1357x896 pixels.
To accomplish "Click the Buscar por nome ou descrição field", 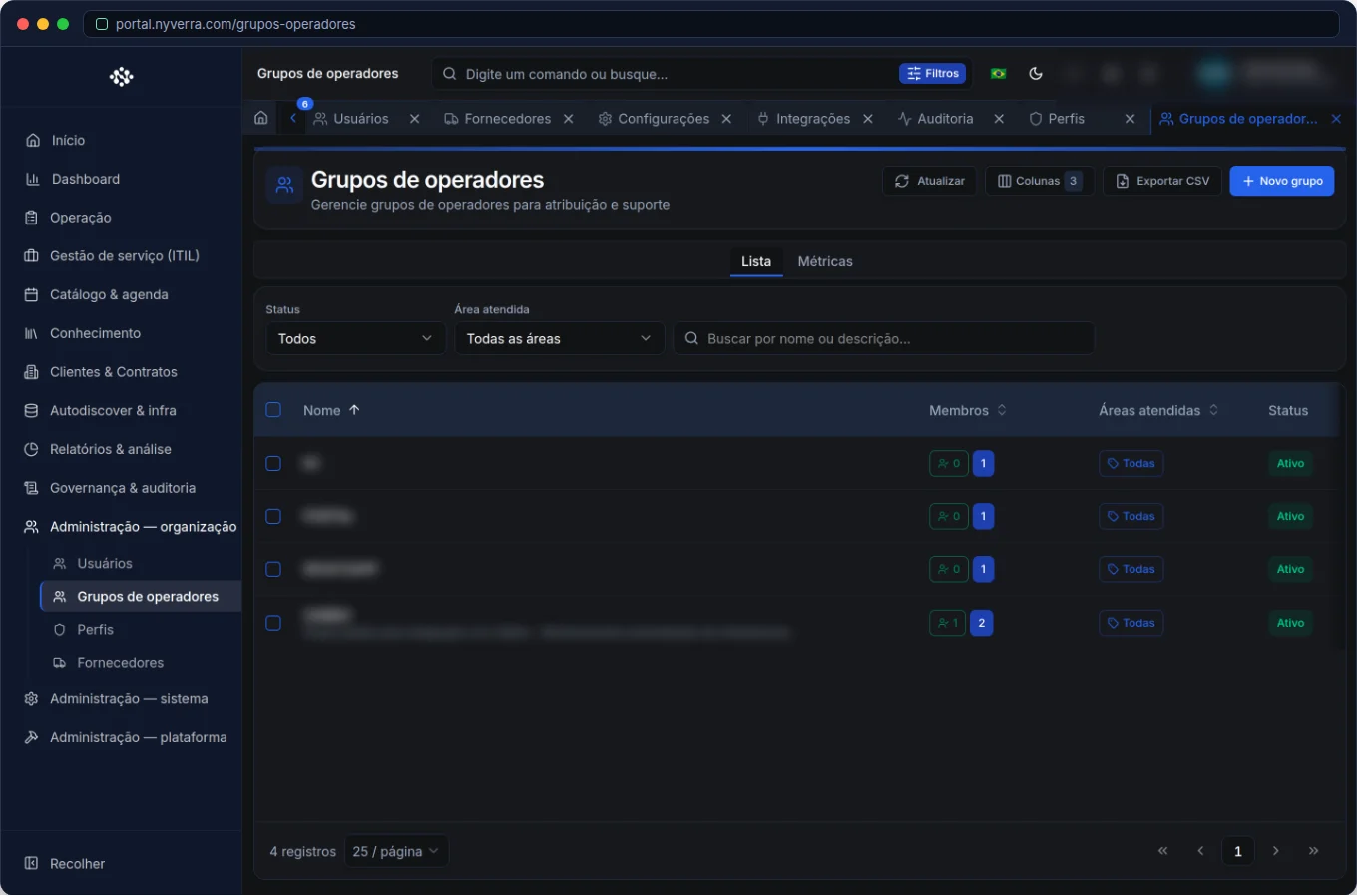I will 884,339.
